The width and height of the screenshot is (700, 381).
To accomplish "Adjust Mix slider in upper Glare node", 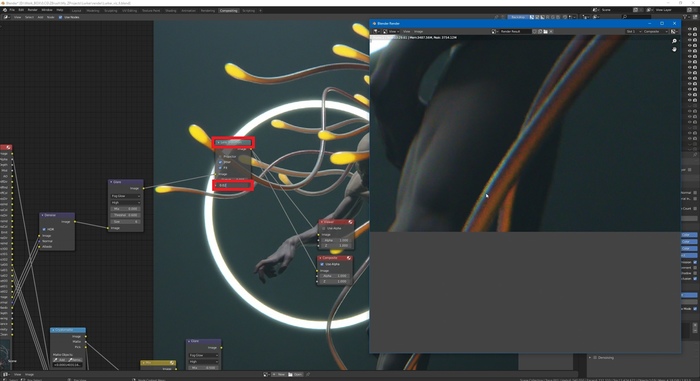I will tap(125, 209).
